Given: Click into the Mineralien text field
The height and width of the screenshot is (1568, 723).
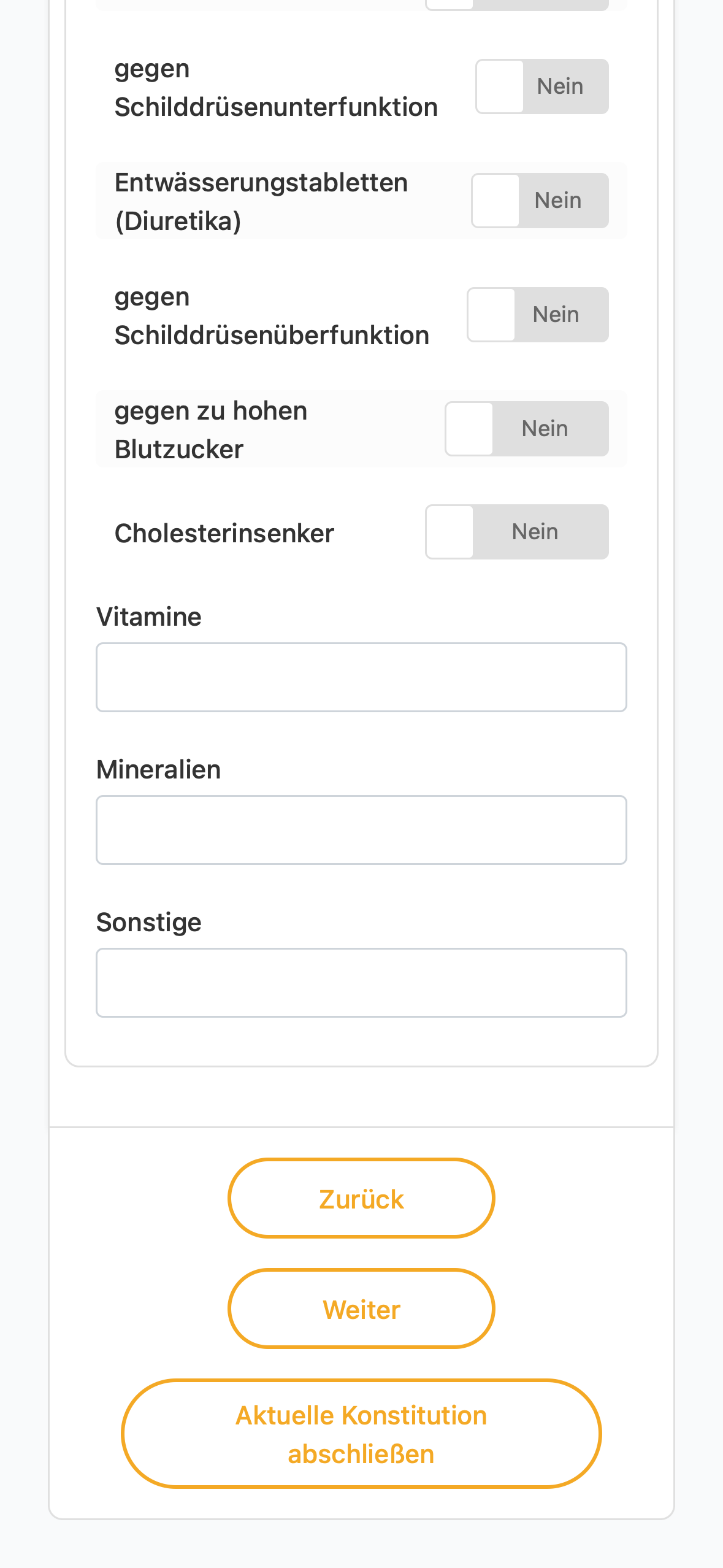Looking at the screenshot, I should pos(361,830).
